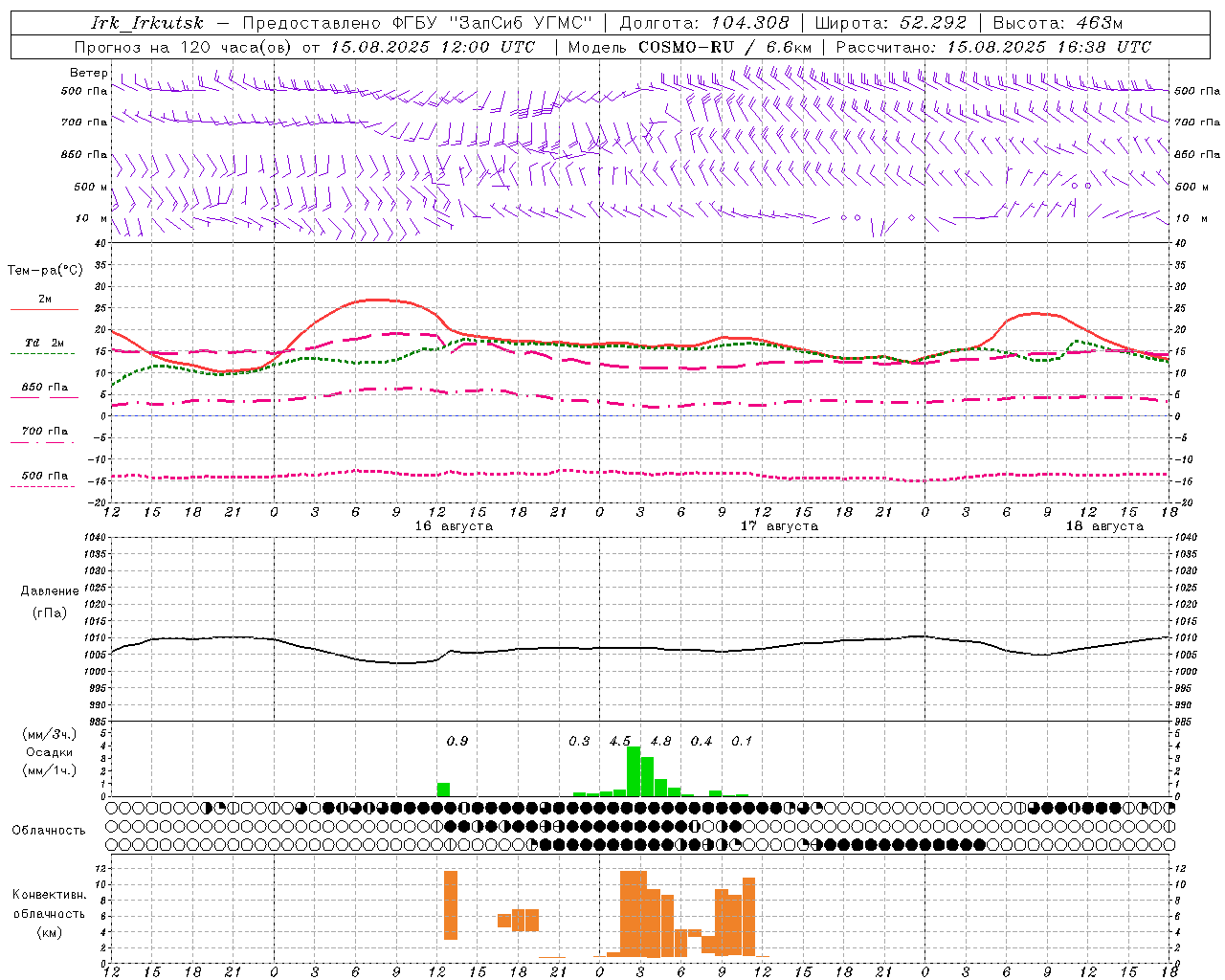Click the 18 августа date label
1225x980 pixels.
(x=1104, y=526)
